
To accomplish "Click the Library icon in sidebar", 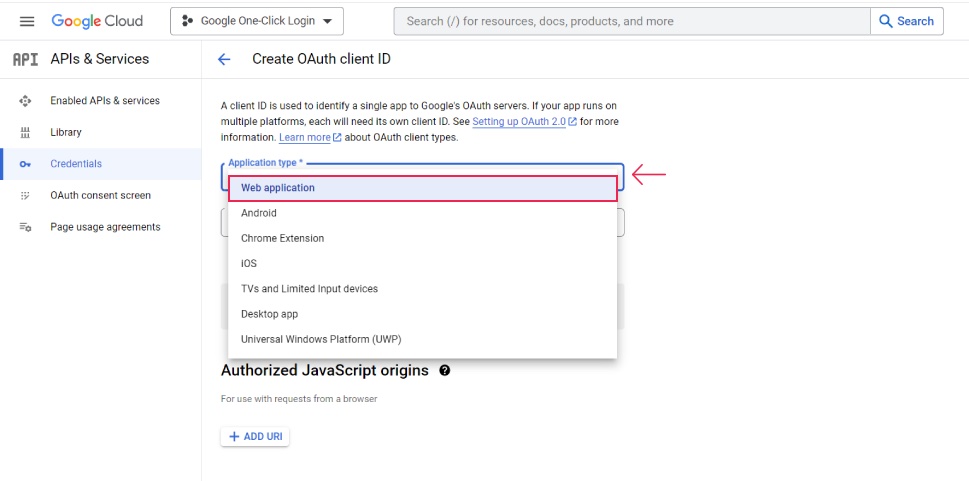I will tap(25, 132).
